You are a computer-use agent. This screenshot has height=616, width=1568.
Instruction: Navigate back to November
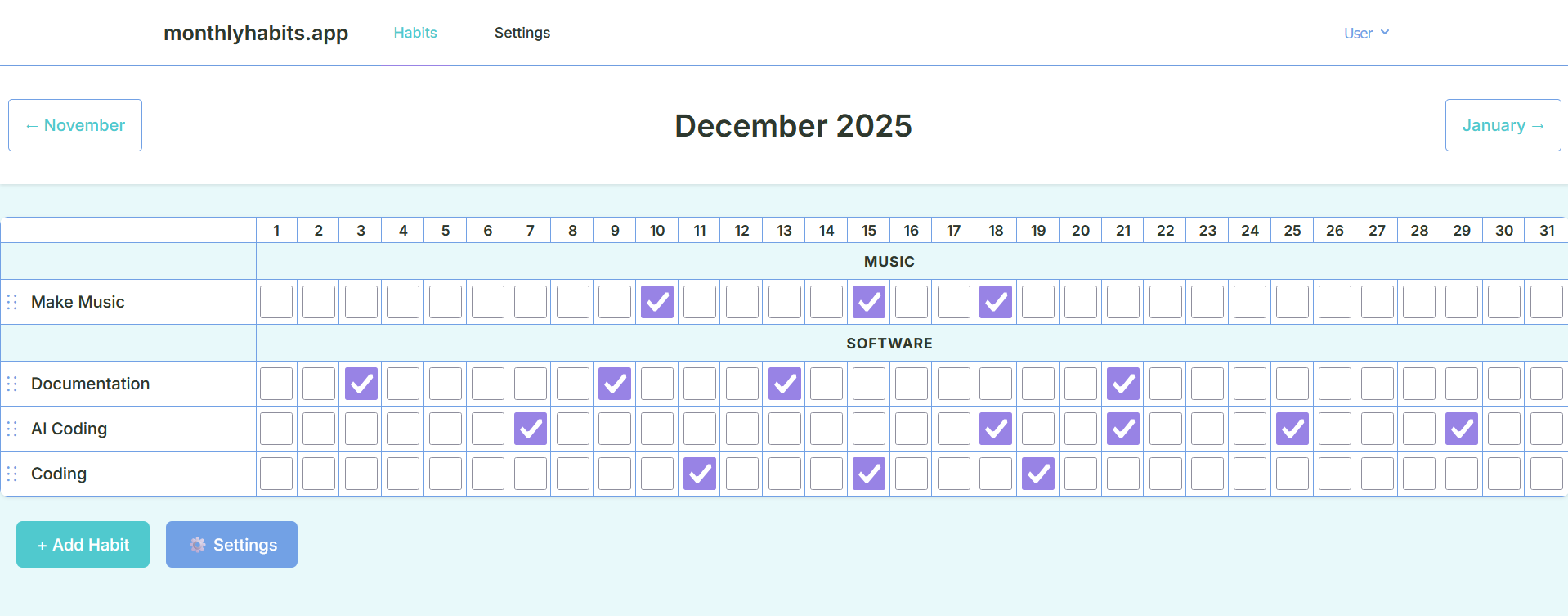coord(74,124)
